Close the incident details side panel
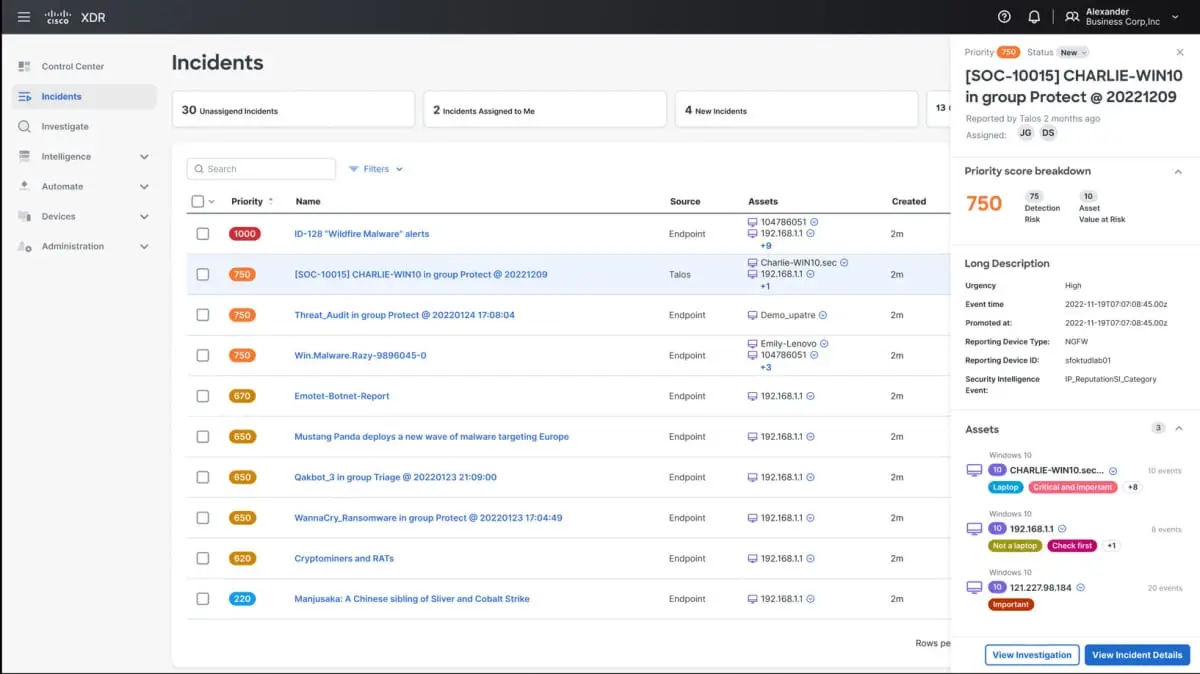 [1179, 52]
